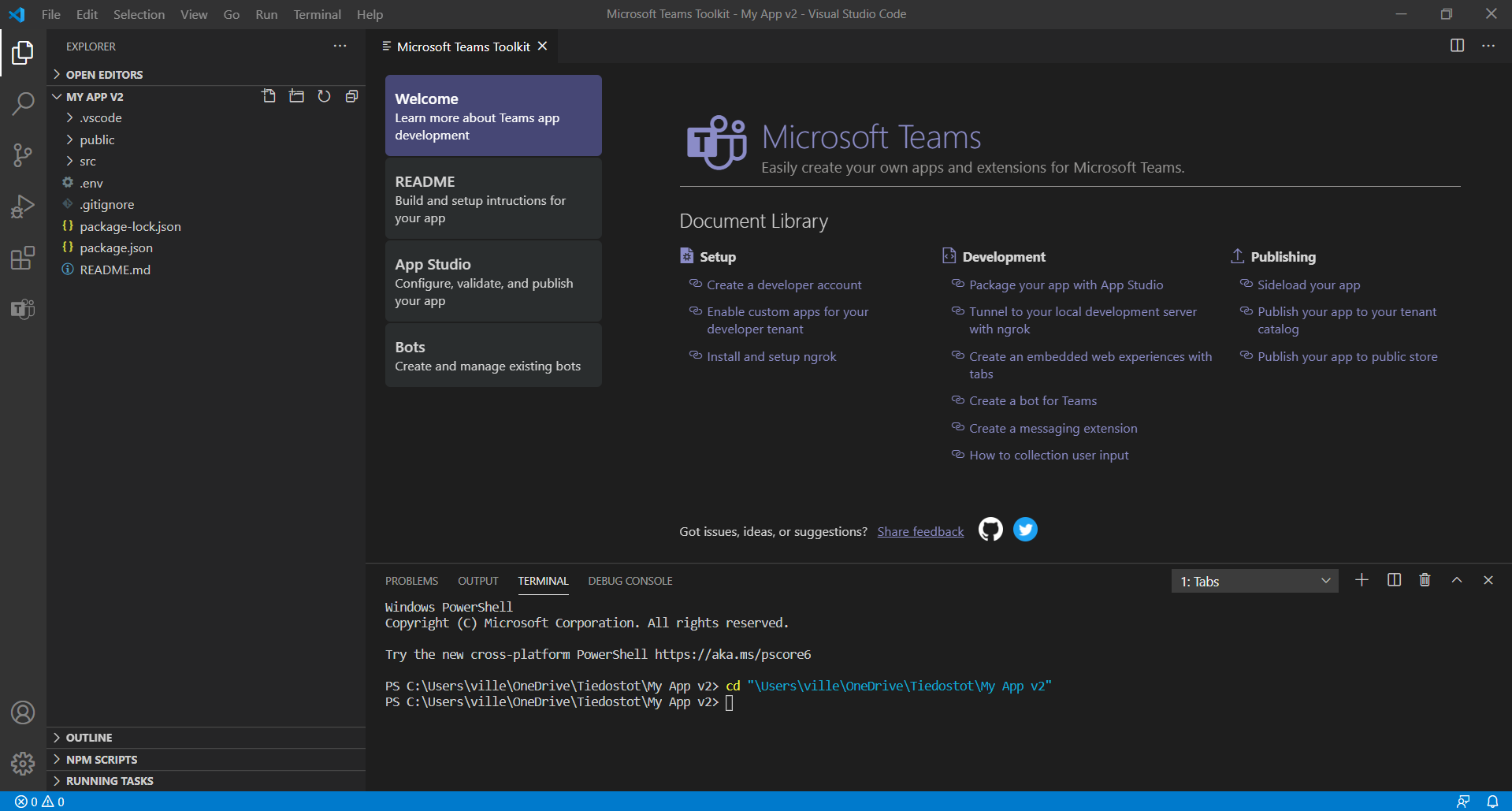Switch to the PROBLEMS tab

tap(411, 581)
